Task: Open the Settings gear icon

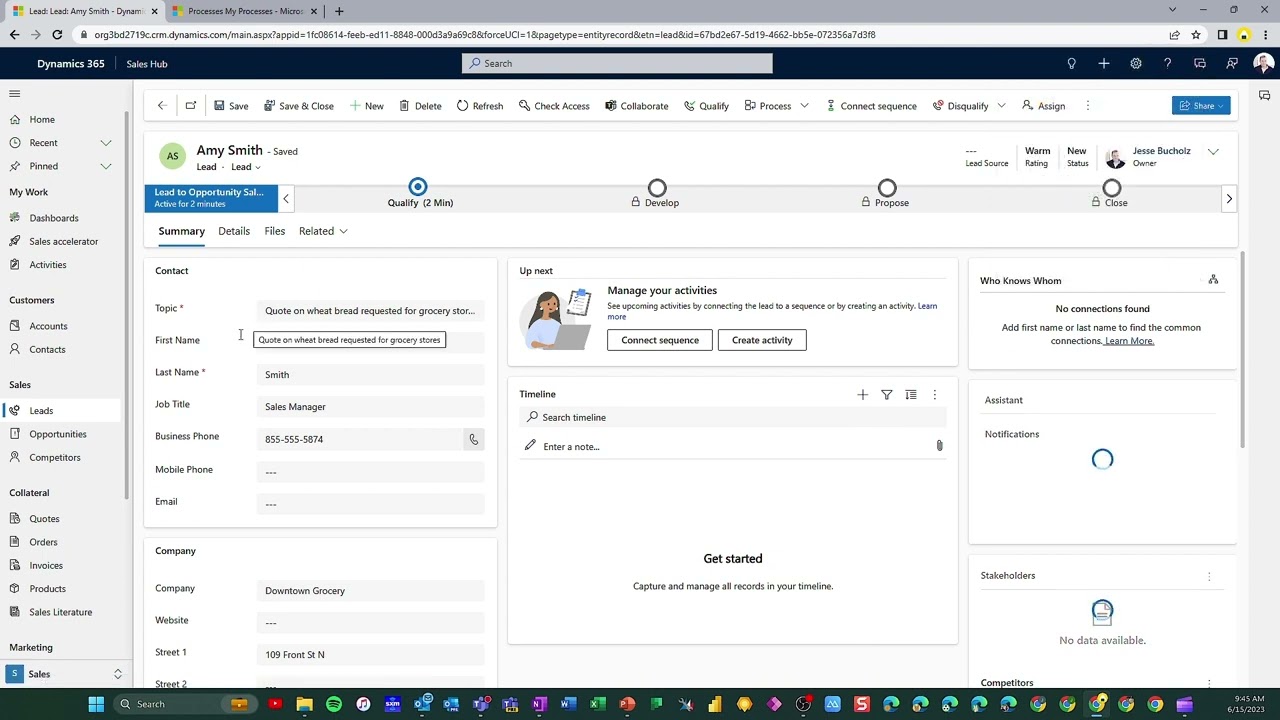Action: tap(1135, 63)
